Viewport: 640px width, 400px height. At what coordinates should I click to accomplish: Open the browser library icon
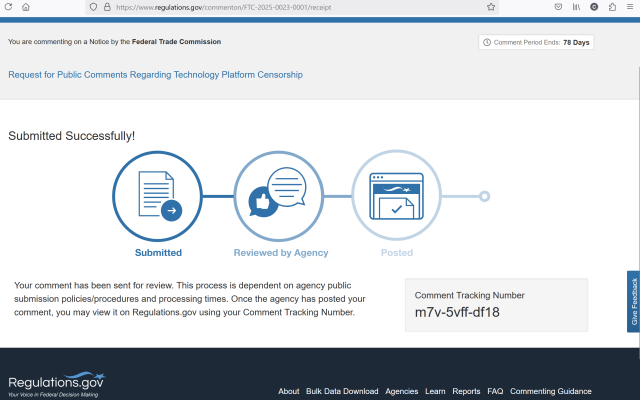point(577,6)
